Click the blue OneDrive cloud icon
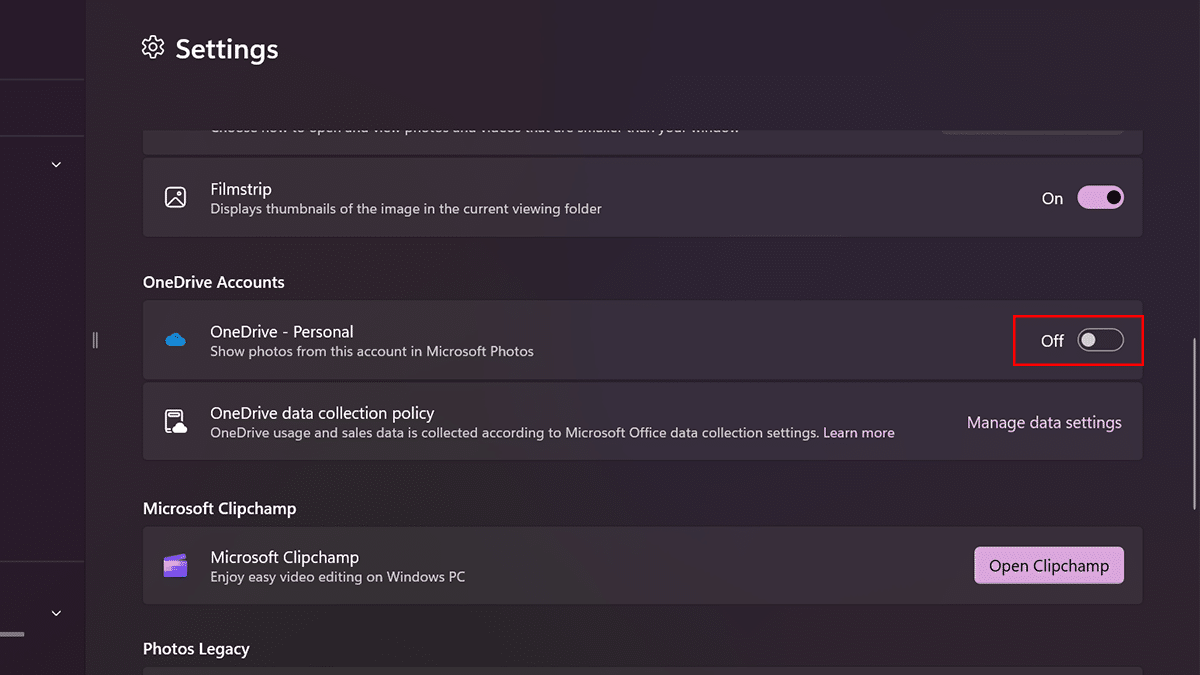 176,340
